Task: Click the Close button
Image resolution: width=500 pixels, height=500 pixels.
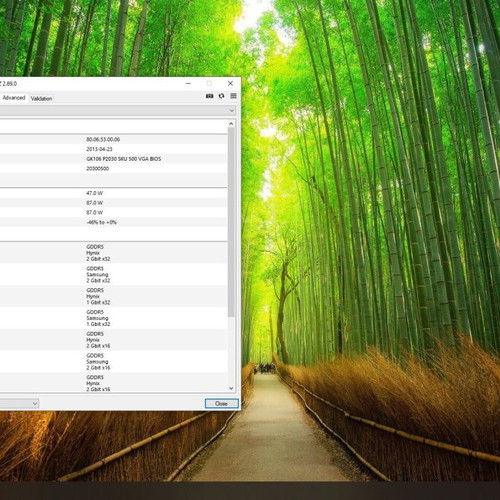Action: (222, 404)
